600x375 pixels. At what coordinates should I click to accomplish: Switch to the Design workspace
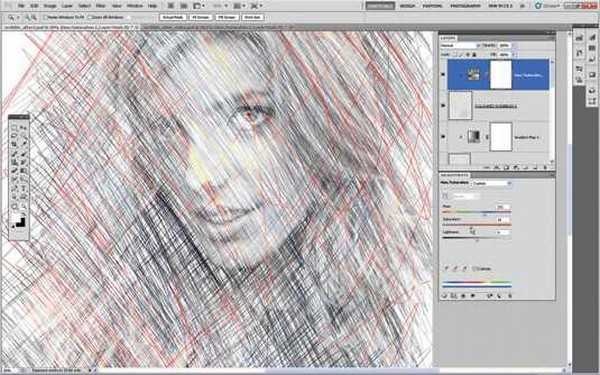[407, 6]
